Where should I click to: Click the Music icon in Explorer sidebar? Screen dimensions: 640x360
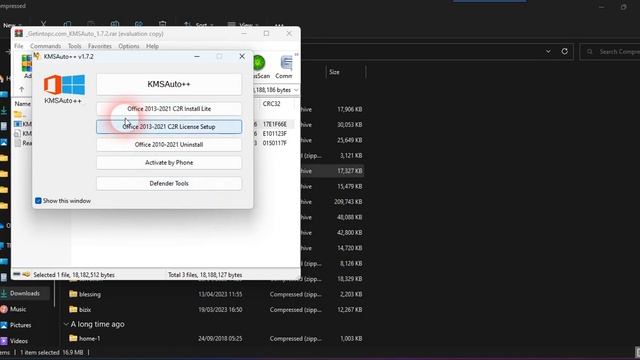coord(4,309)
